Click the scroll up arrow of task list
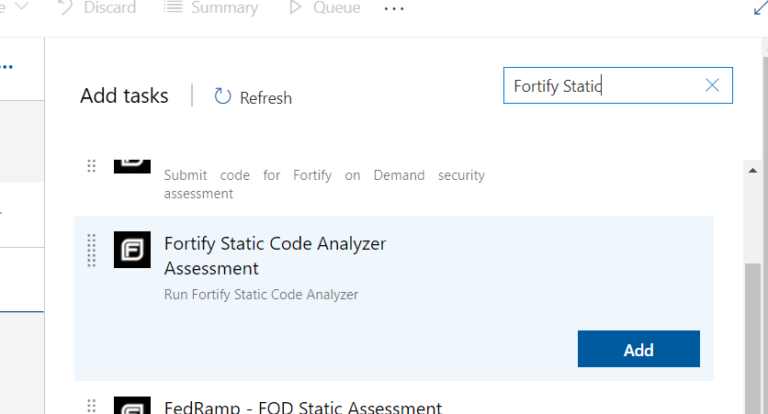 click(753, 170)
